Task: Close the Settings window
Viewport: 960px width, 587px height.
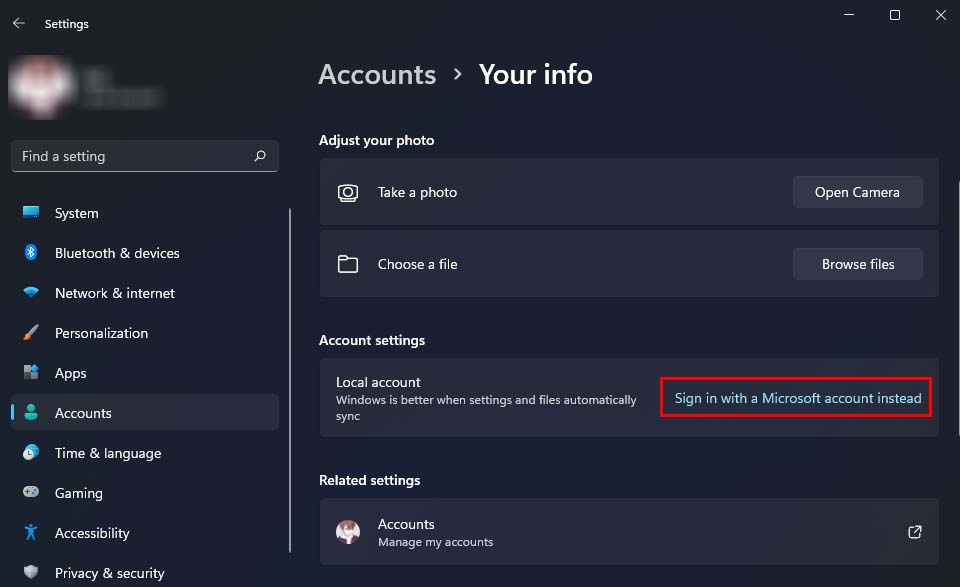Action: click(x=940, y=15)
